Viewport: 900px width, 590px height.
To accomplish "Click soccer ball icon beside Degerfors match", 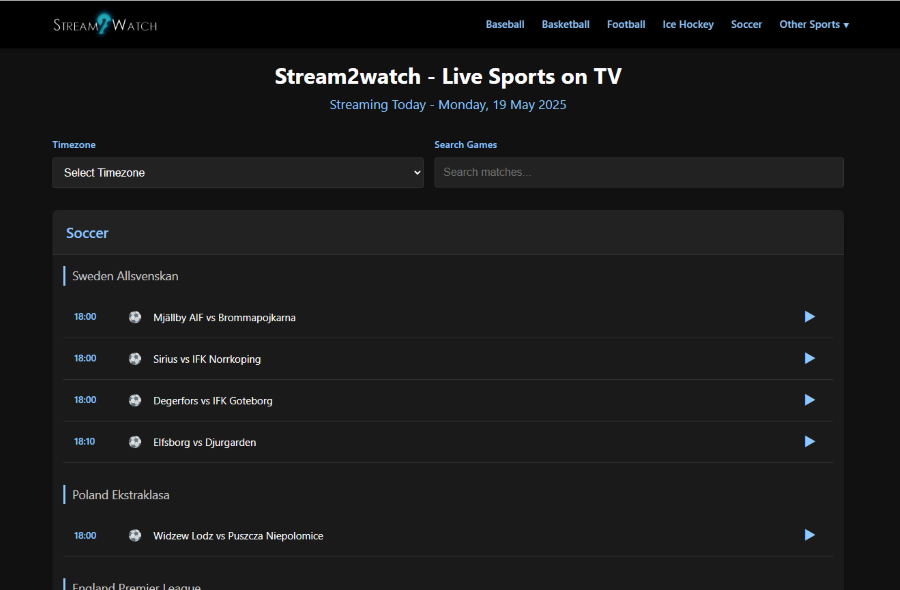I will pyautogui.click(x=135, y=401).
